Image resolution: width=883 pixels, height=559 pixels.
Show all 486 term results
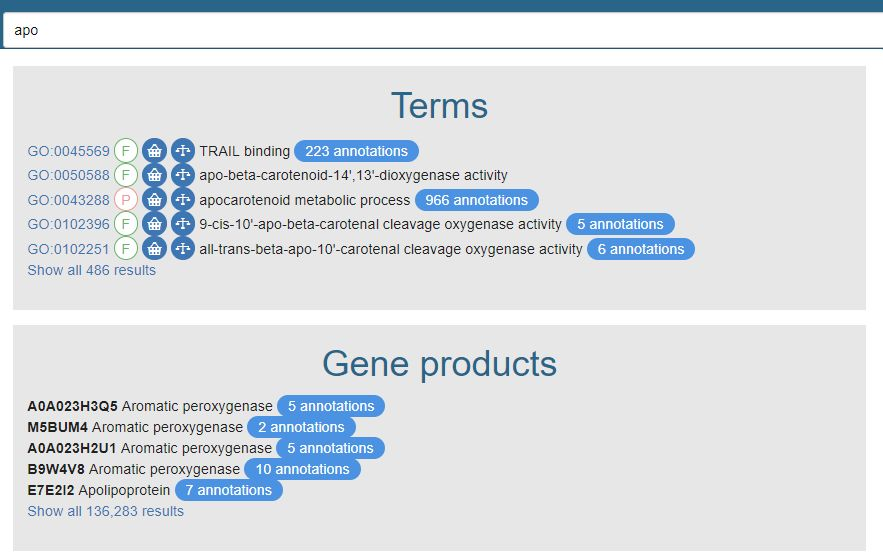click(x=91, y=270)
